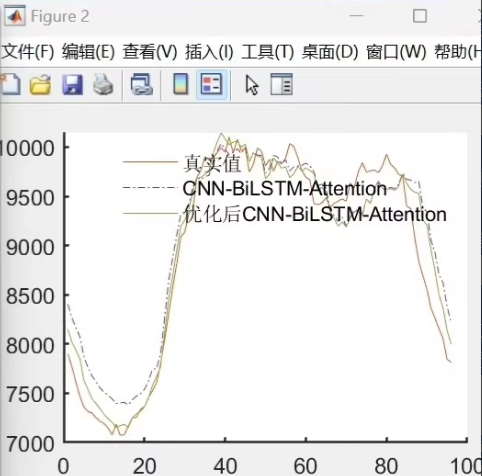Open the 文件(F) menu
This screenshot has height=476, width=482.
point(28,52)
